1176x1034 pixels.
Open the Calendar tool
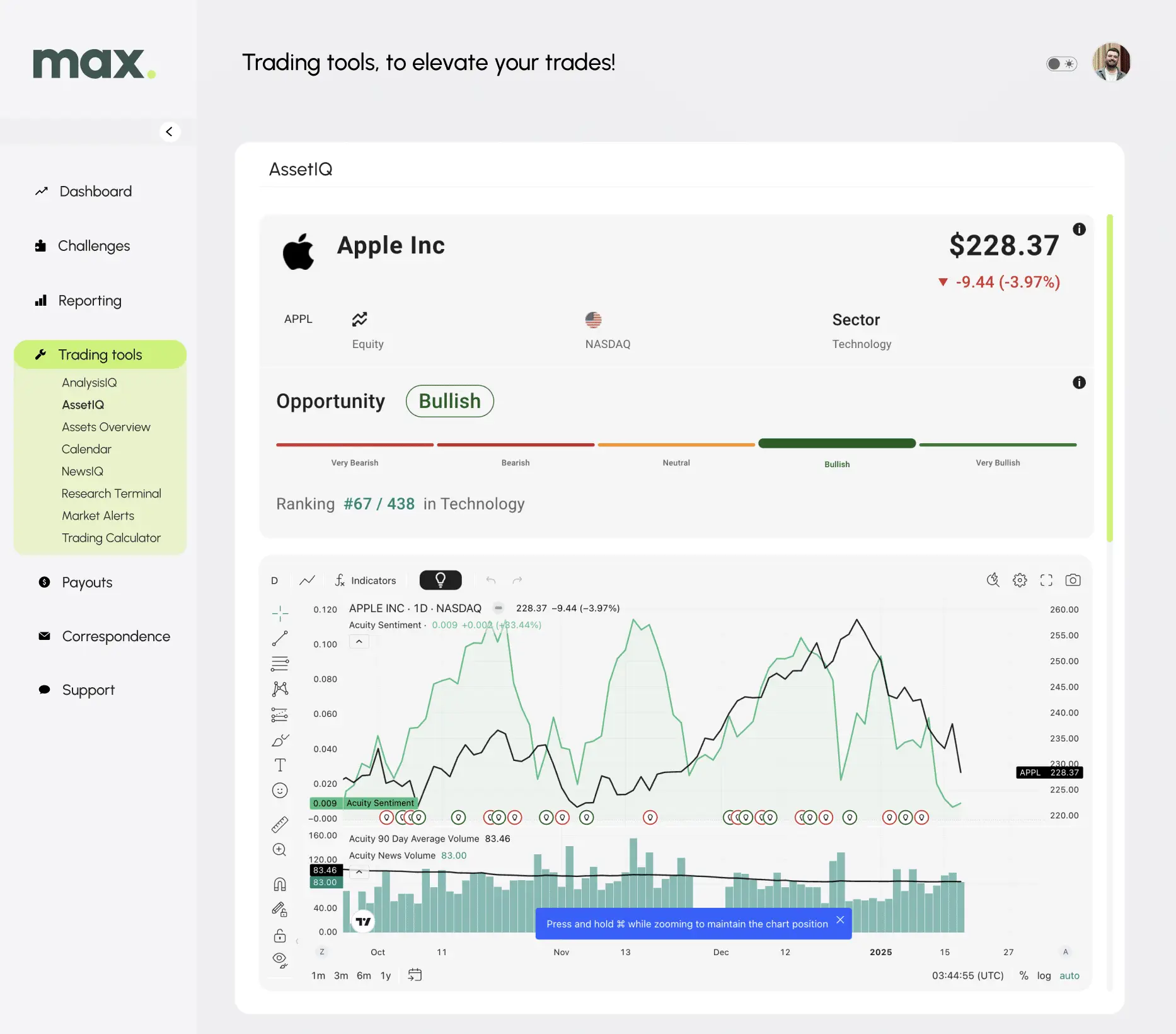pos(86,449)
